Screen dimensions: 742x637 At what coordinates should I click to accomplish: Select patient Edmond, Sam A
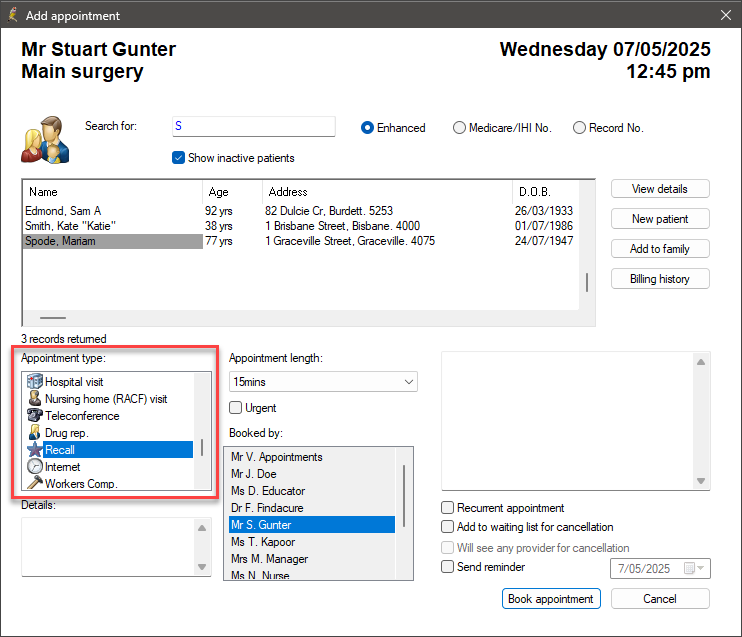(300, 211)
